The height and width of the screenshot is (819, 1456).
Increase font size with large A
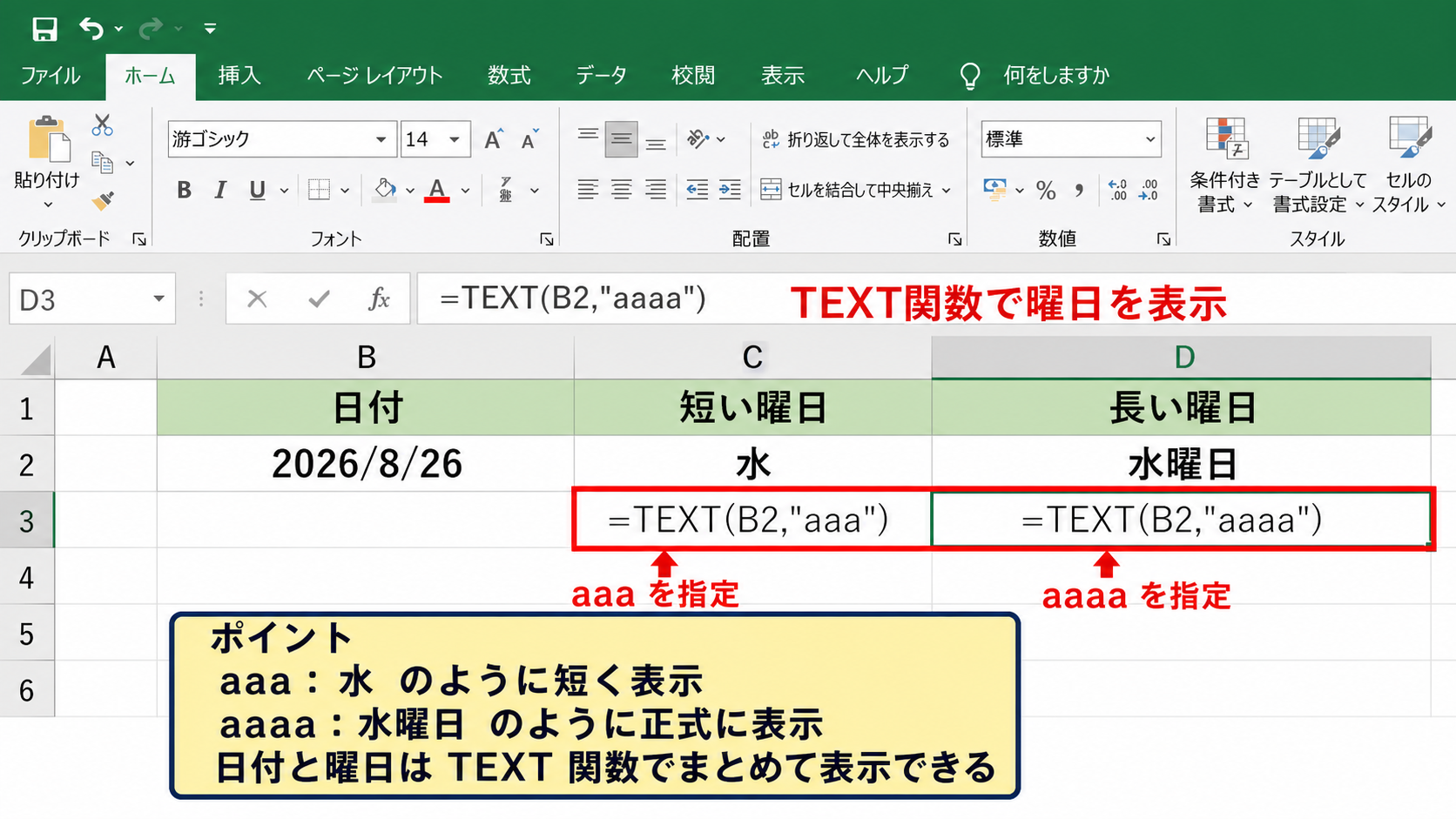pyautogui.click(x=493, y=139)
